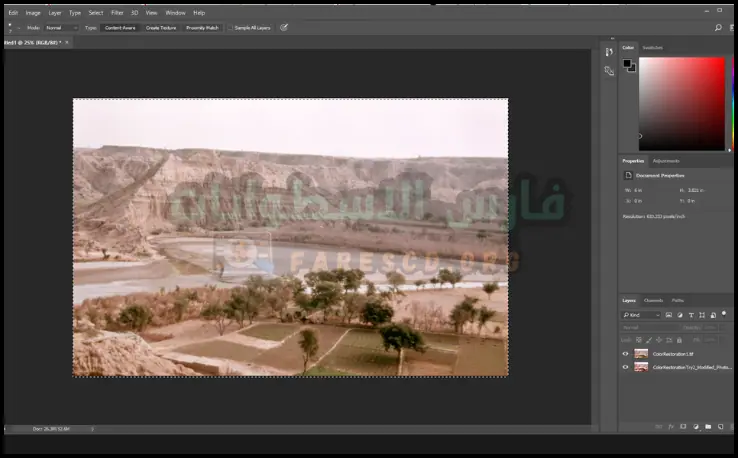The image size is (738, 458).
Task: Click the add layer style fx icon
Action: pos(670,426)
